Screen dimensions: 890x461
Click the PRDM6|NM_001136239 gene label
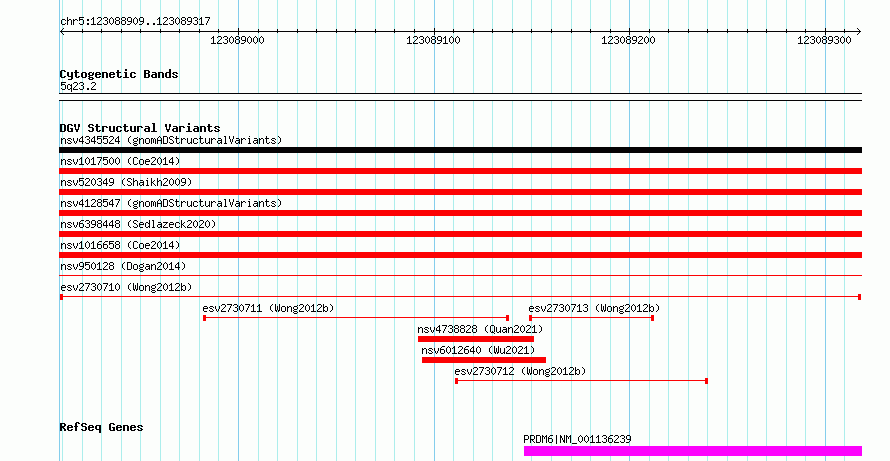coord(577,439)
